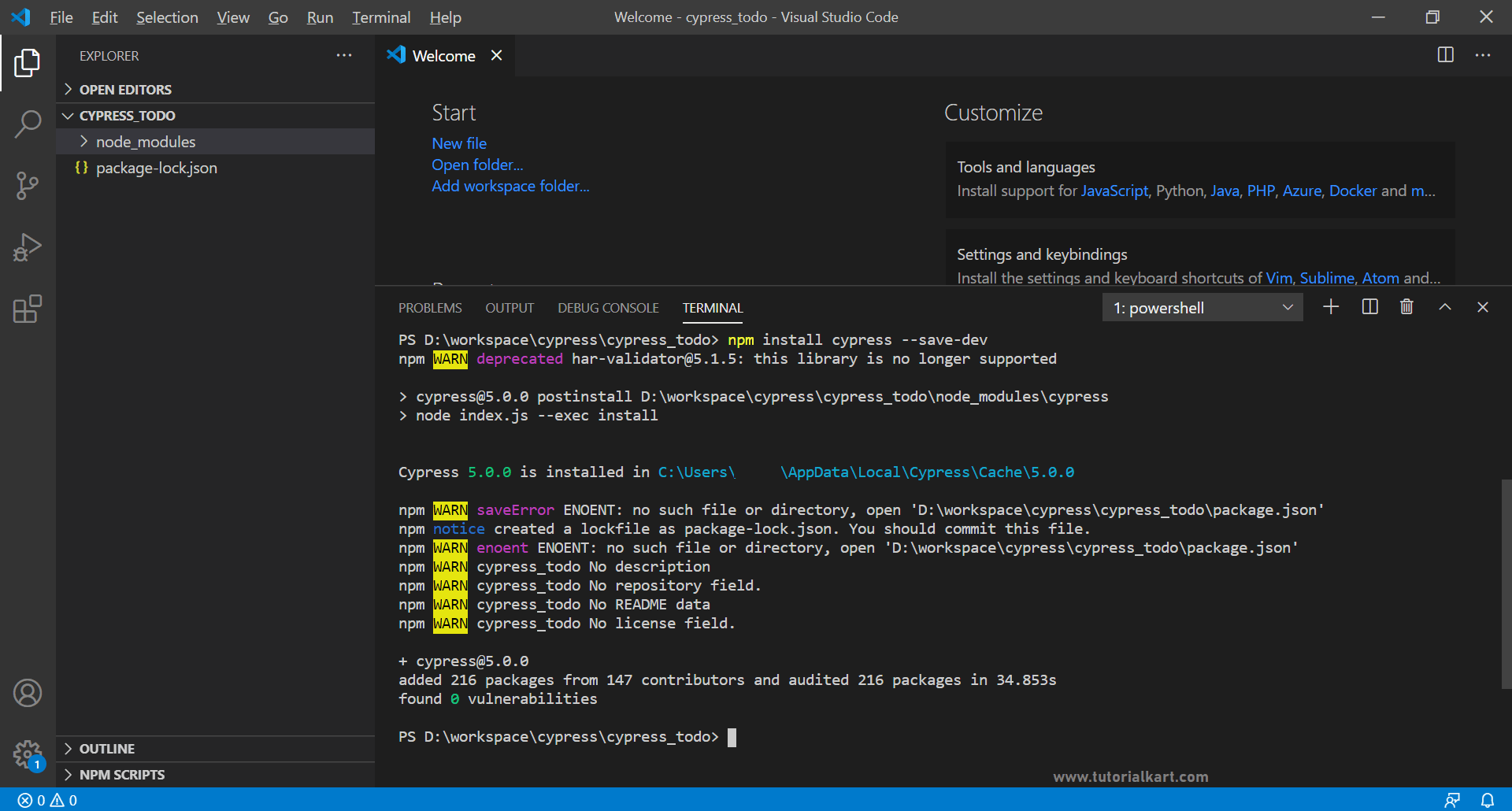Switch to the PROBLEMS tab
The image size is (1512, 811).
[x=430, y=308]
